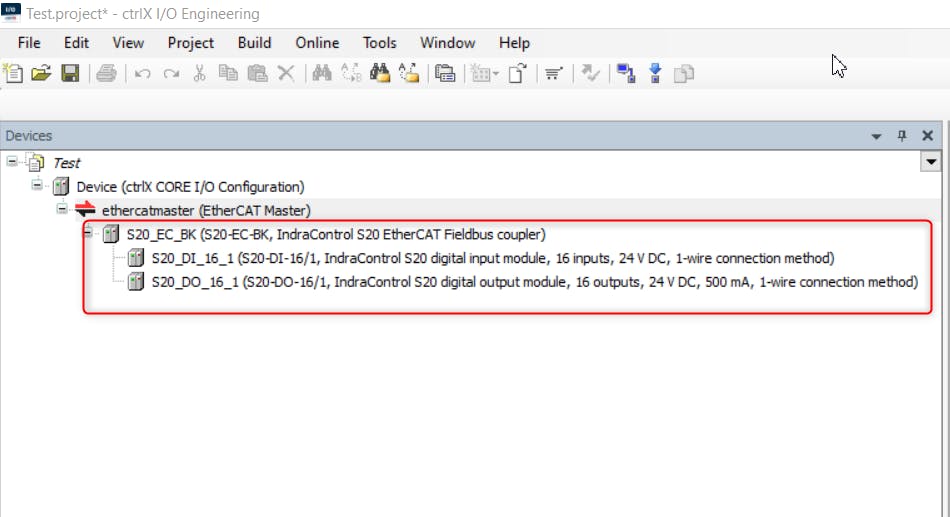Screen dimensions: 950x517
Task: Click the Print icon in toolbar
Action: point(106,74)
